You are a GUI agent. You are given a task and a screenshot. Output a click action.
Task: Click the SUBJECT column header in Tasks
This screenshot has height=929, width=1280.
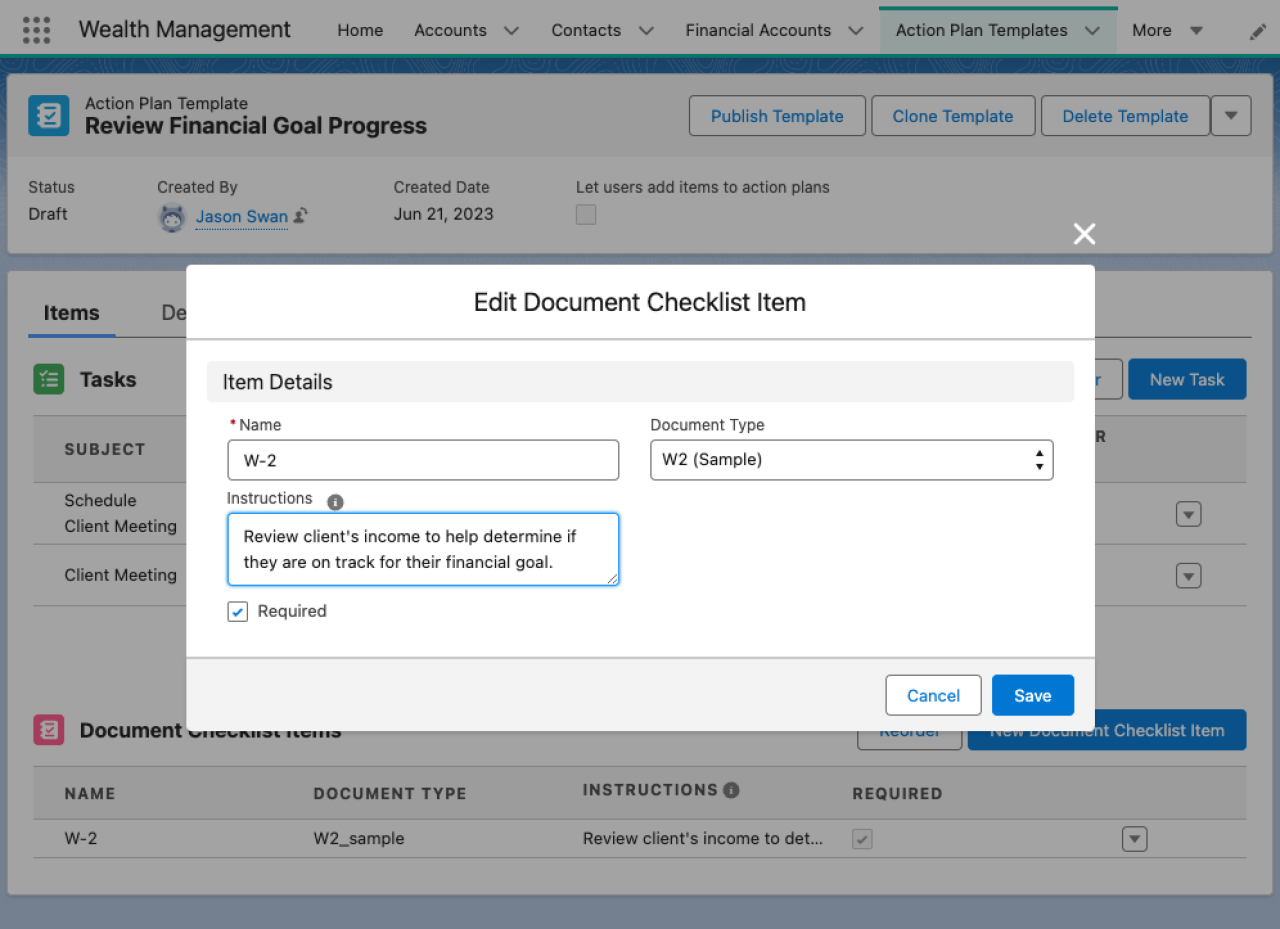click(x=105, y=450)
